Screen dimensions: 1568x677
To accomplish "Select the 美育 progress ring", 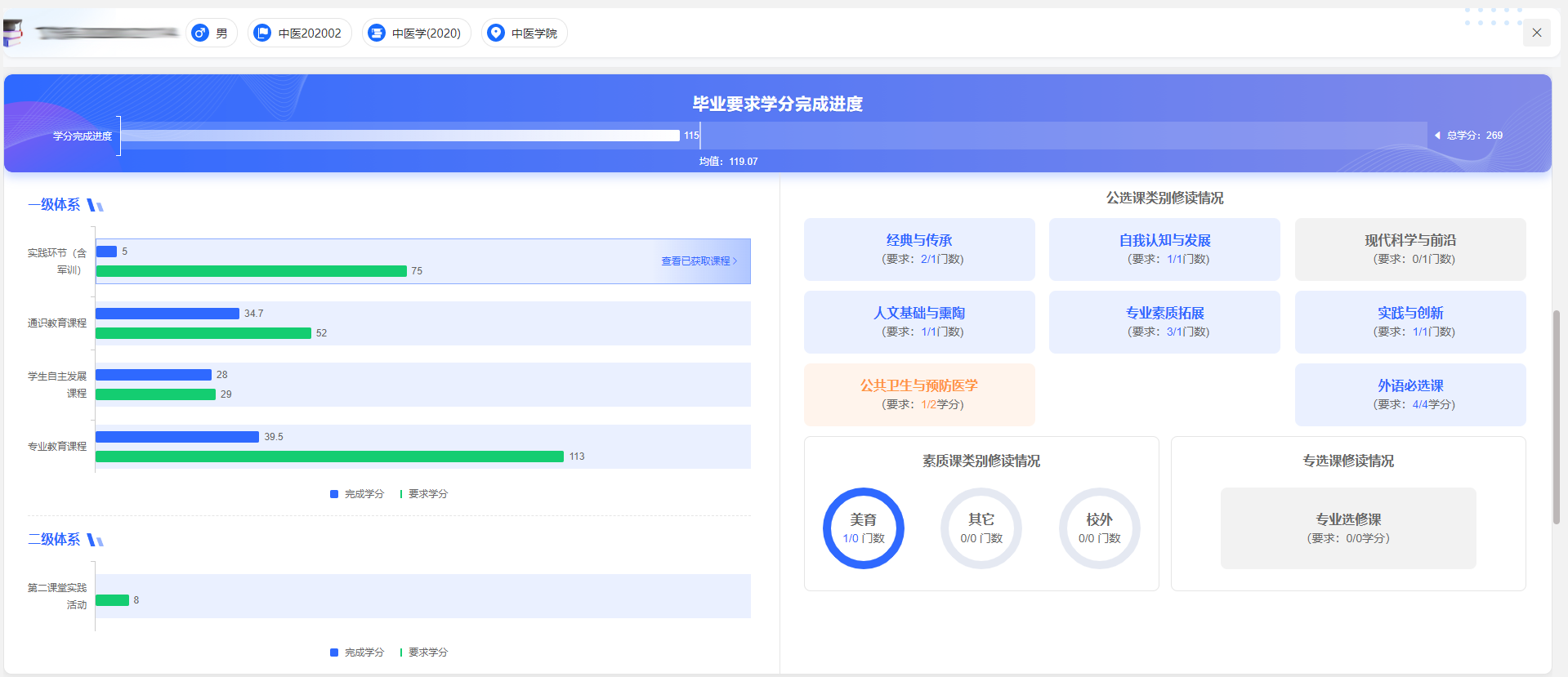I will [863, 528].
